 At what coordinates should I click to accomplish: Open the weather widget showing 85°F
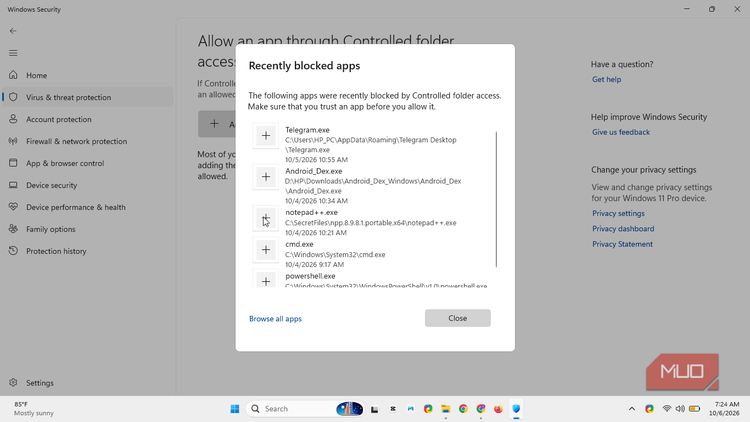33,409
